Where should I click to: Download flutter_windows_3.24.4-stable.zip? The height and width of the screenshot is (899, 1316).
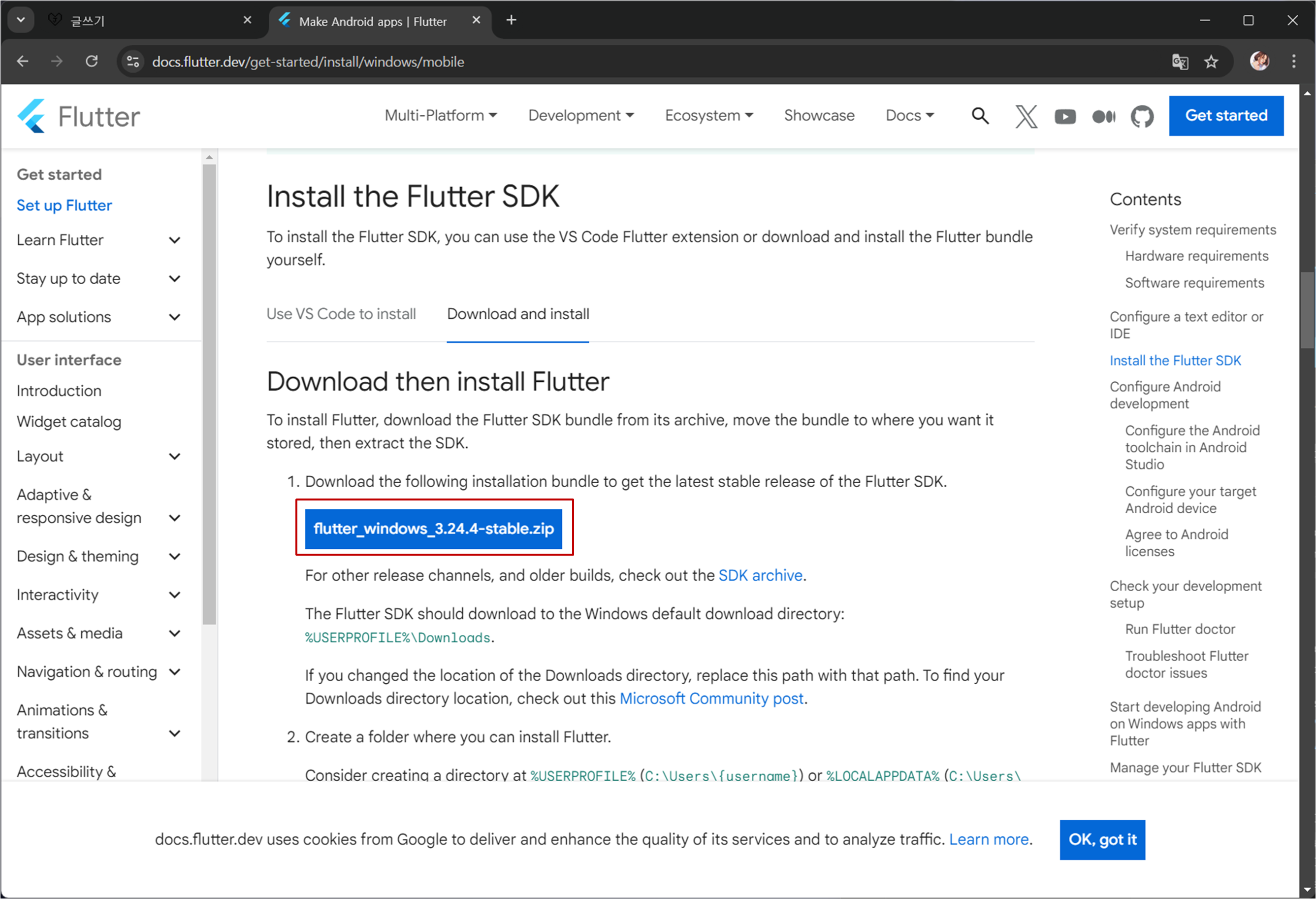coord(433,529)
